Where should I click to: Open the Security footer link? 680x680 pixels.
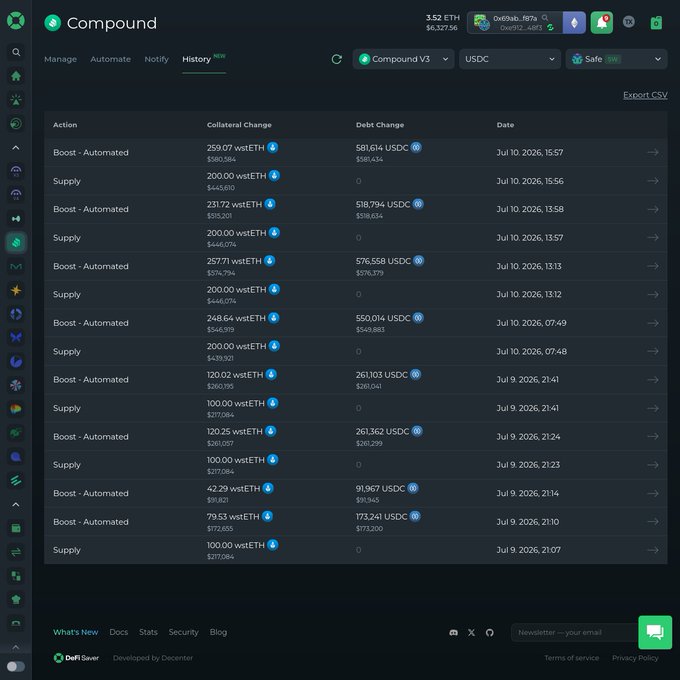coord(183,632)
